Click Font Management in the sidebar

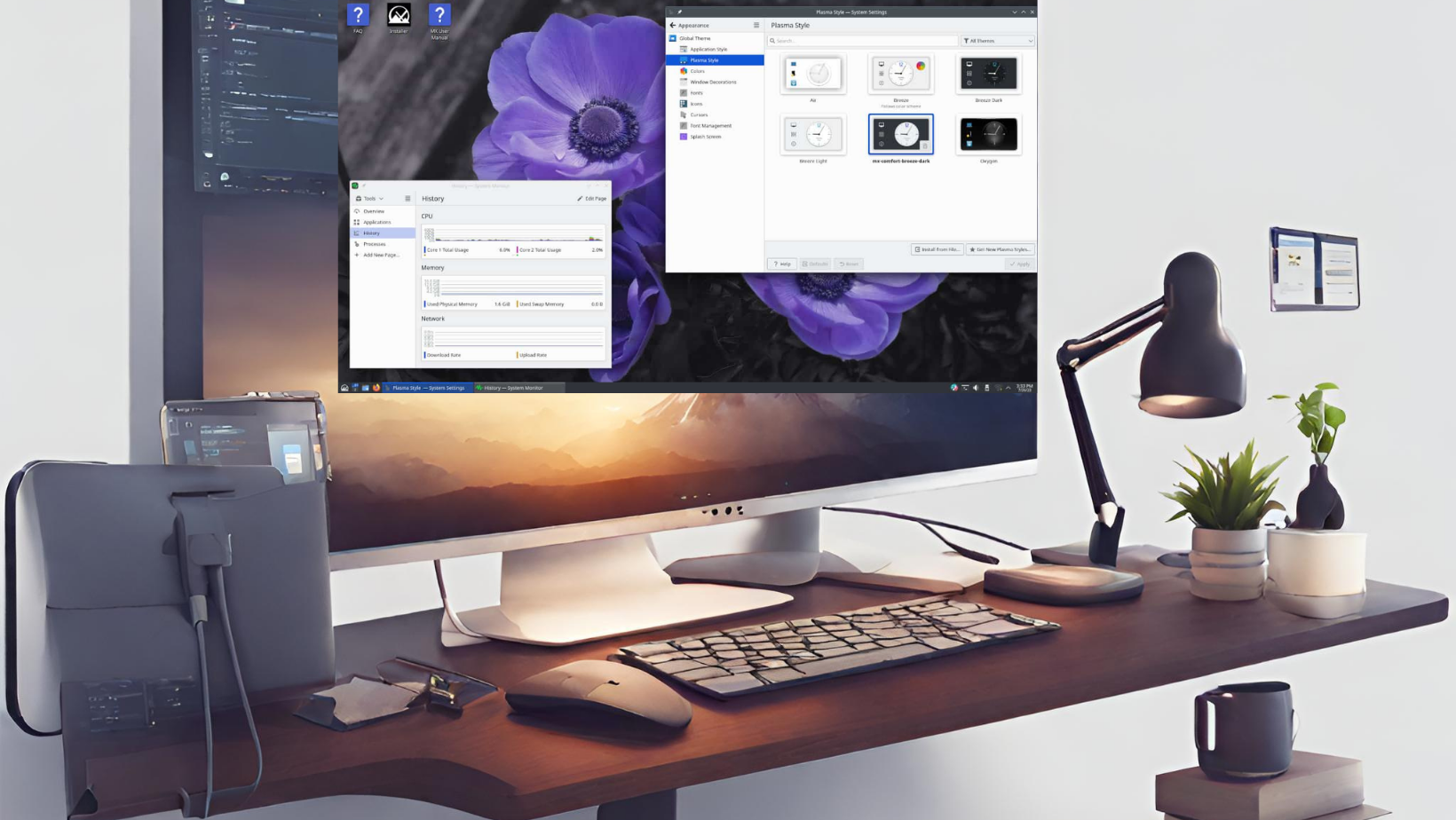point(715,126)
